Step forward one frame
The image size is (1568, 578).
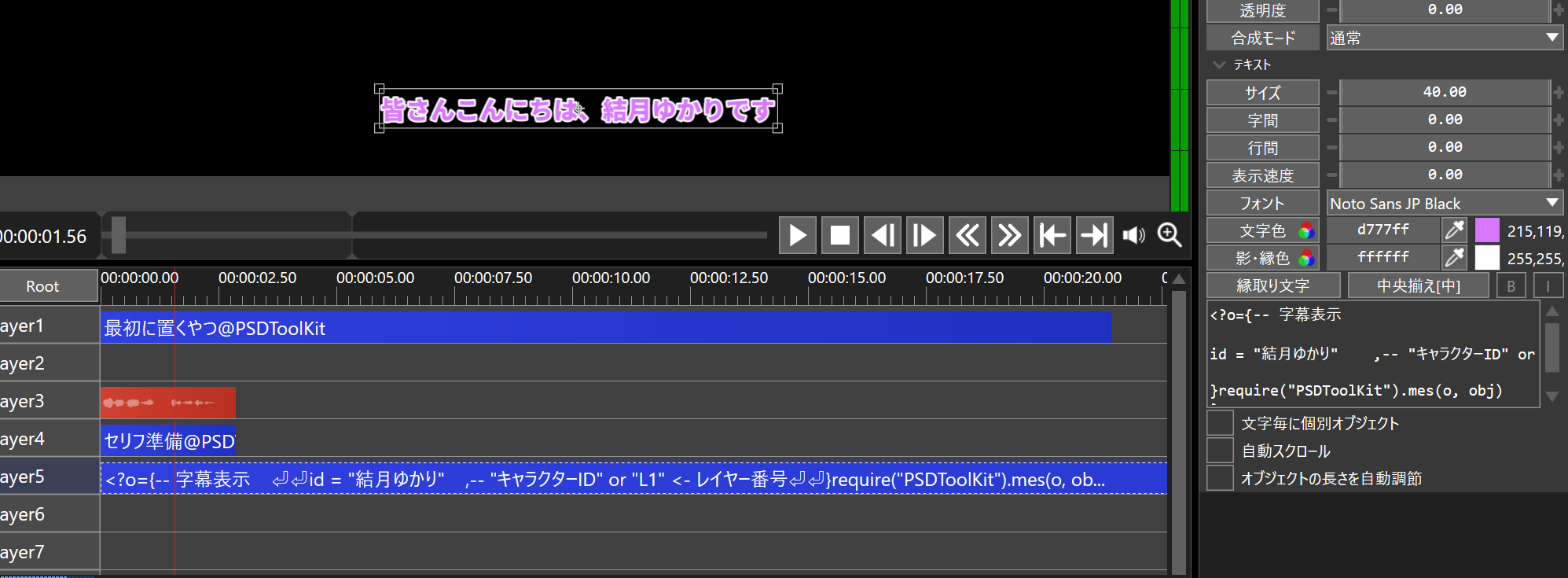click(925, 235)
